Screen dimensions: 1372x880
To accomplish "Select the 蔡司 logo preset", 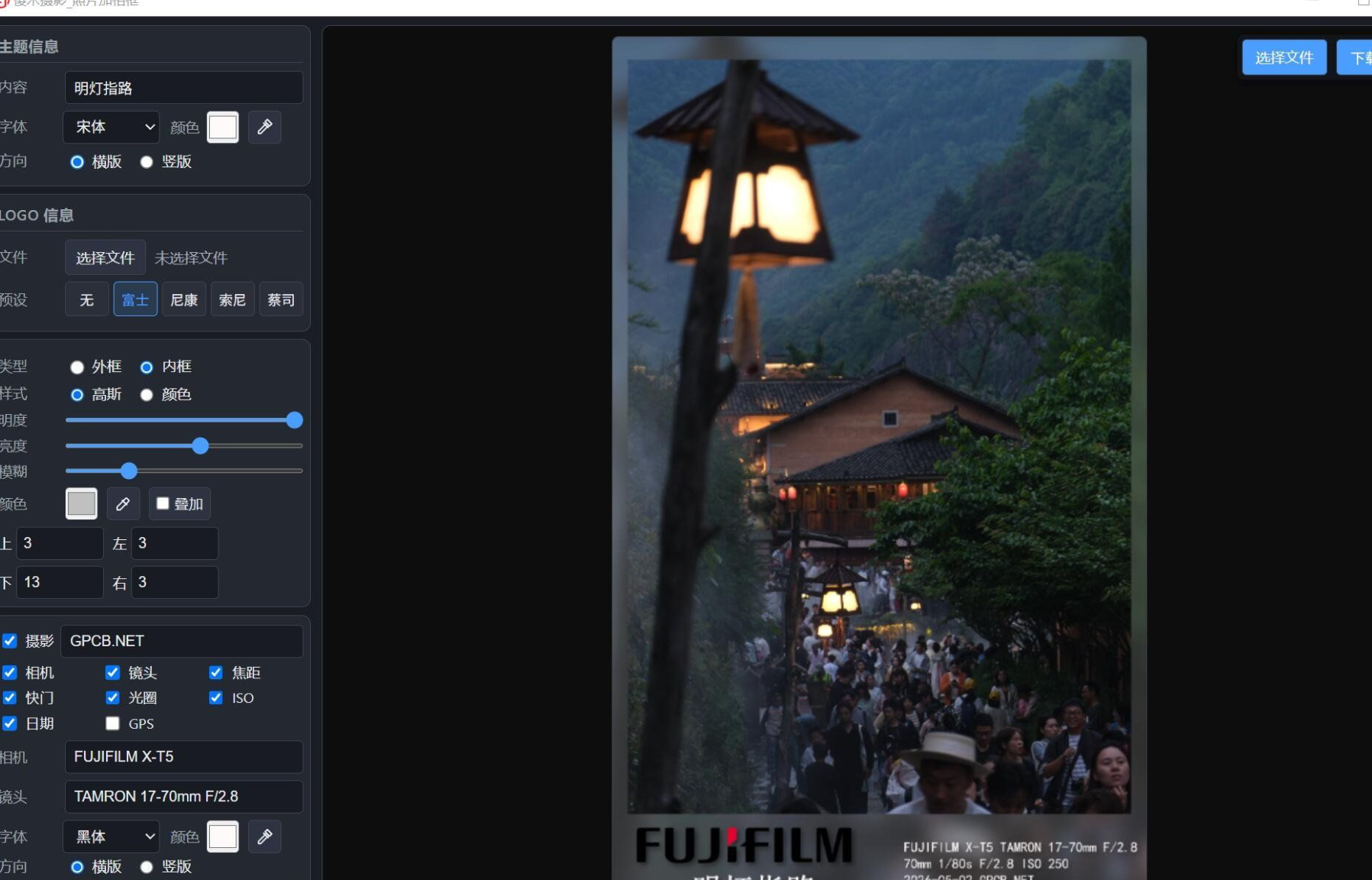I will (x=281, y=299).
